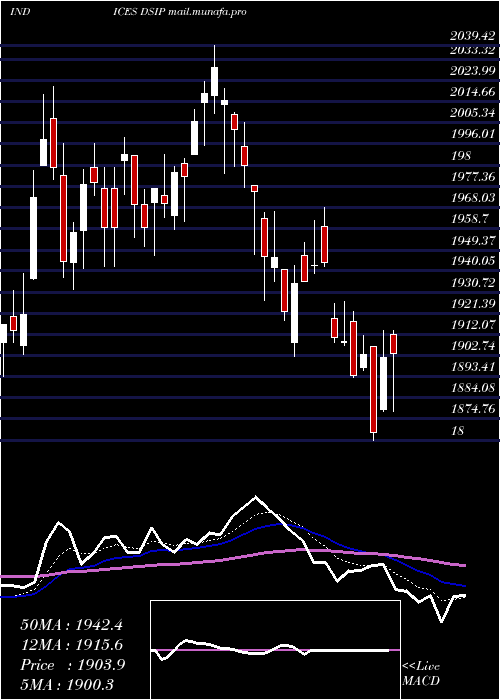Click the IND title text

[x=20, y=12]
